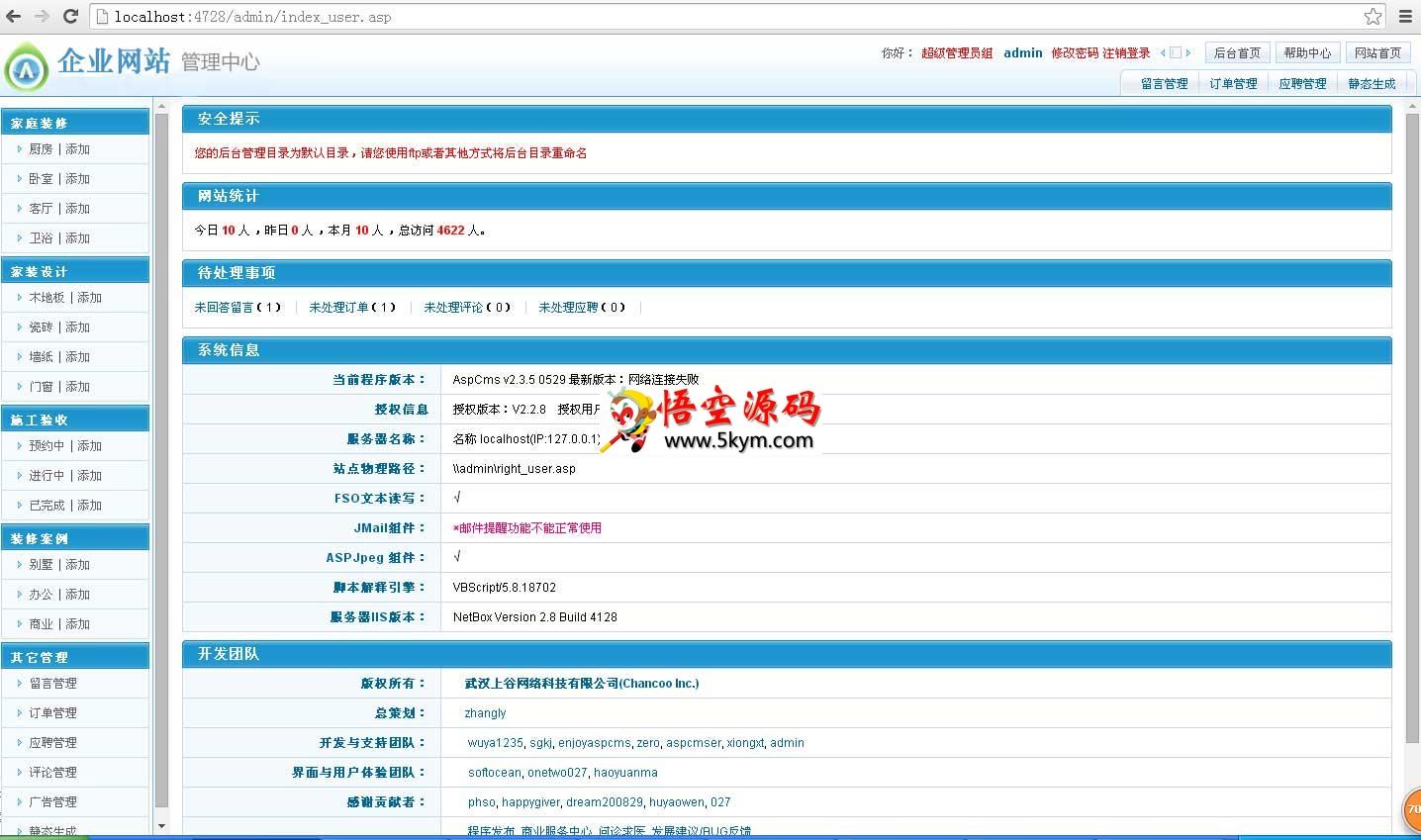The height and width of the screenshot is (840, 1421).
Task: Open 厨房 in the sidebar
Action: (x=41, y=149)
